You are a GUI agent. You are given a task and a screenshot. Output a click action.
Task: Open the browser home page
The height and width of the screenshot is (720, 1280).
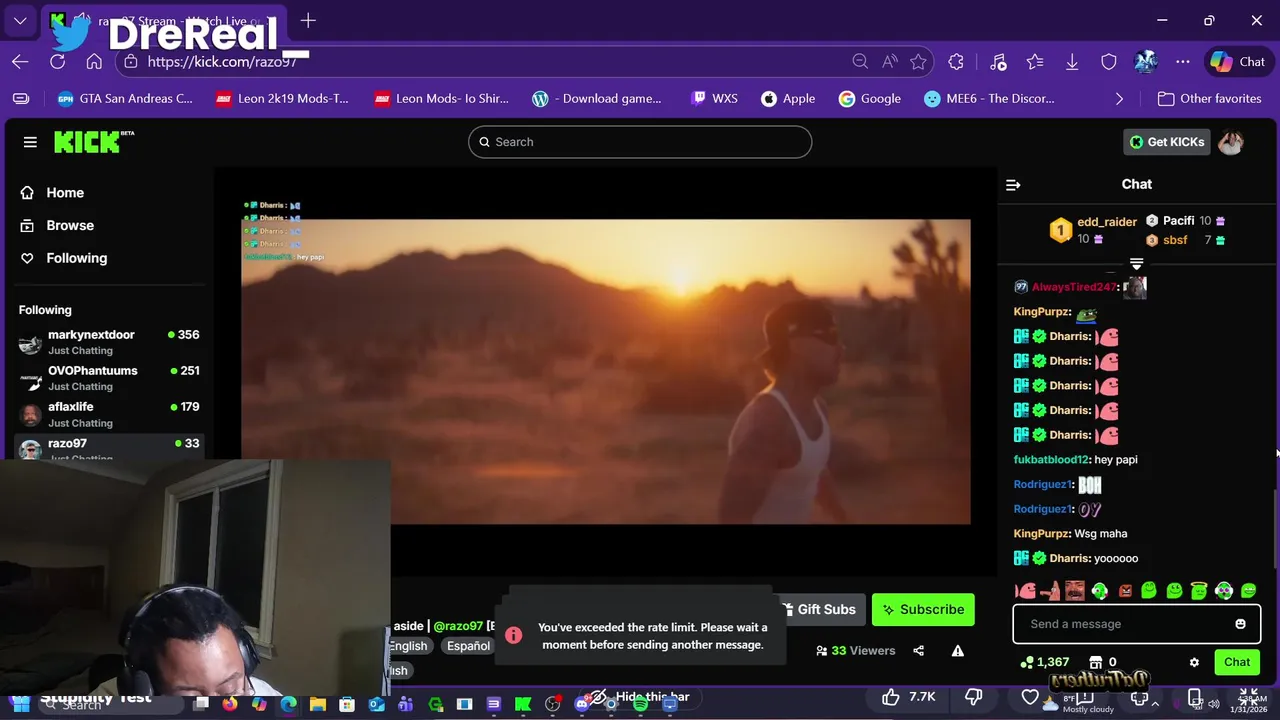click(x=94, y=62)
